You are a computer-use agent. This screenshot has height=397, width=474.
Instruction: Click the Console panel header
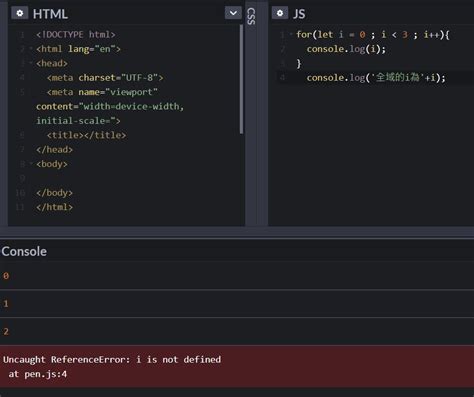coord(24,251)
